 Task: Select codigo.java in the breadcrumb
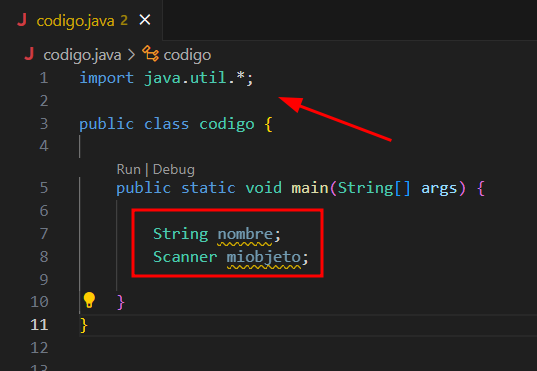click(82, 55)
